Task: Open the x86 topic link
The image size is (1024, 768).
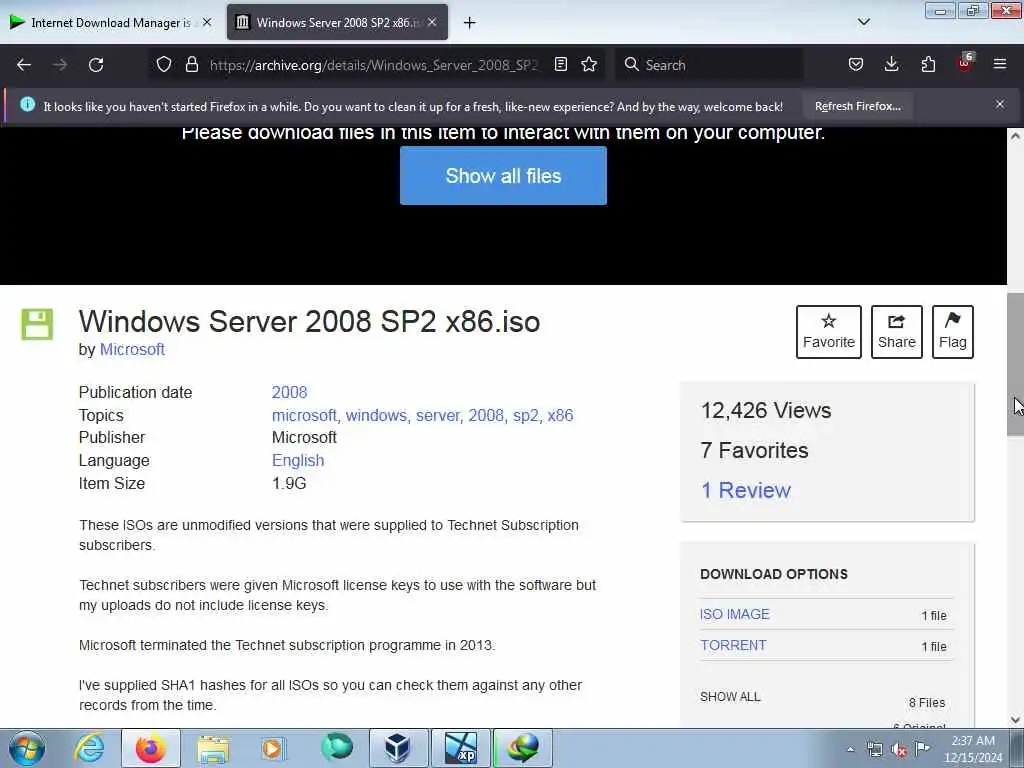Action: coord(560,415)
